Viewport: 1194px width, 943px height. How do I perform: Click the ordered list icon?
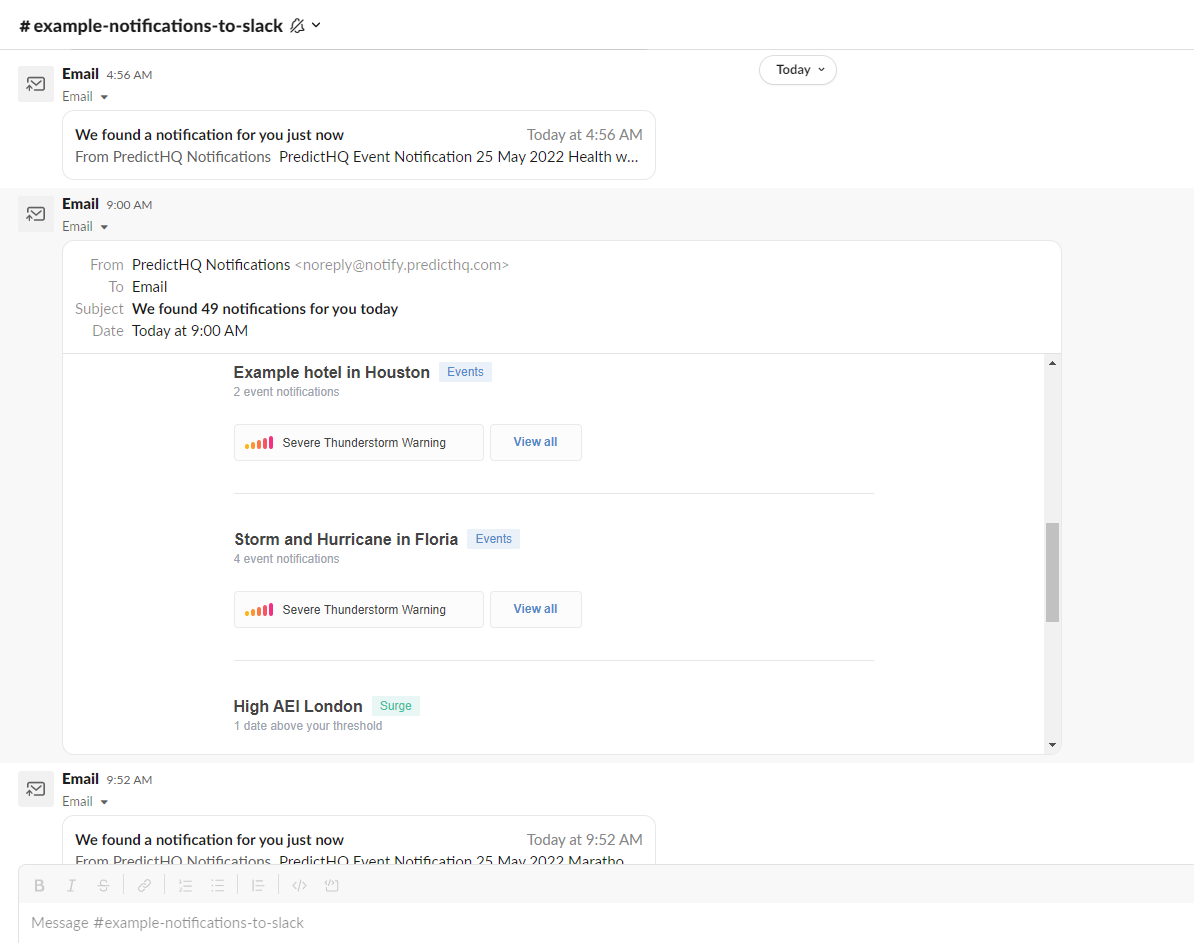click(185, 885)
